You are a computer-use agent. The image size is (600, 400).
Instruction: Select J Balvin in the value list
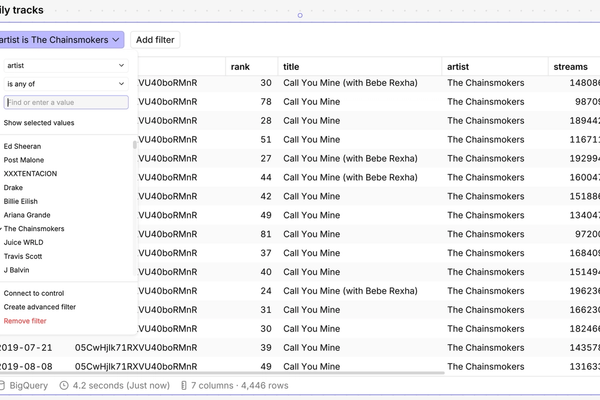tap(16, 270)
